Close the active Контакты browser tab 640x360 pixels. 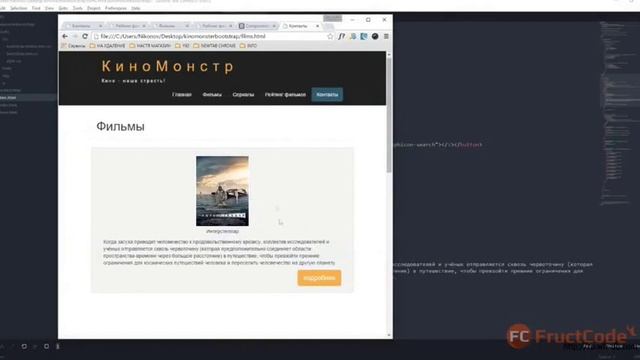318,26
